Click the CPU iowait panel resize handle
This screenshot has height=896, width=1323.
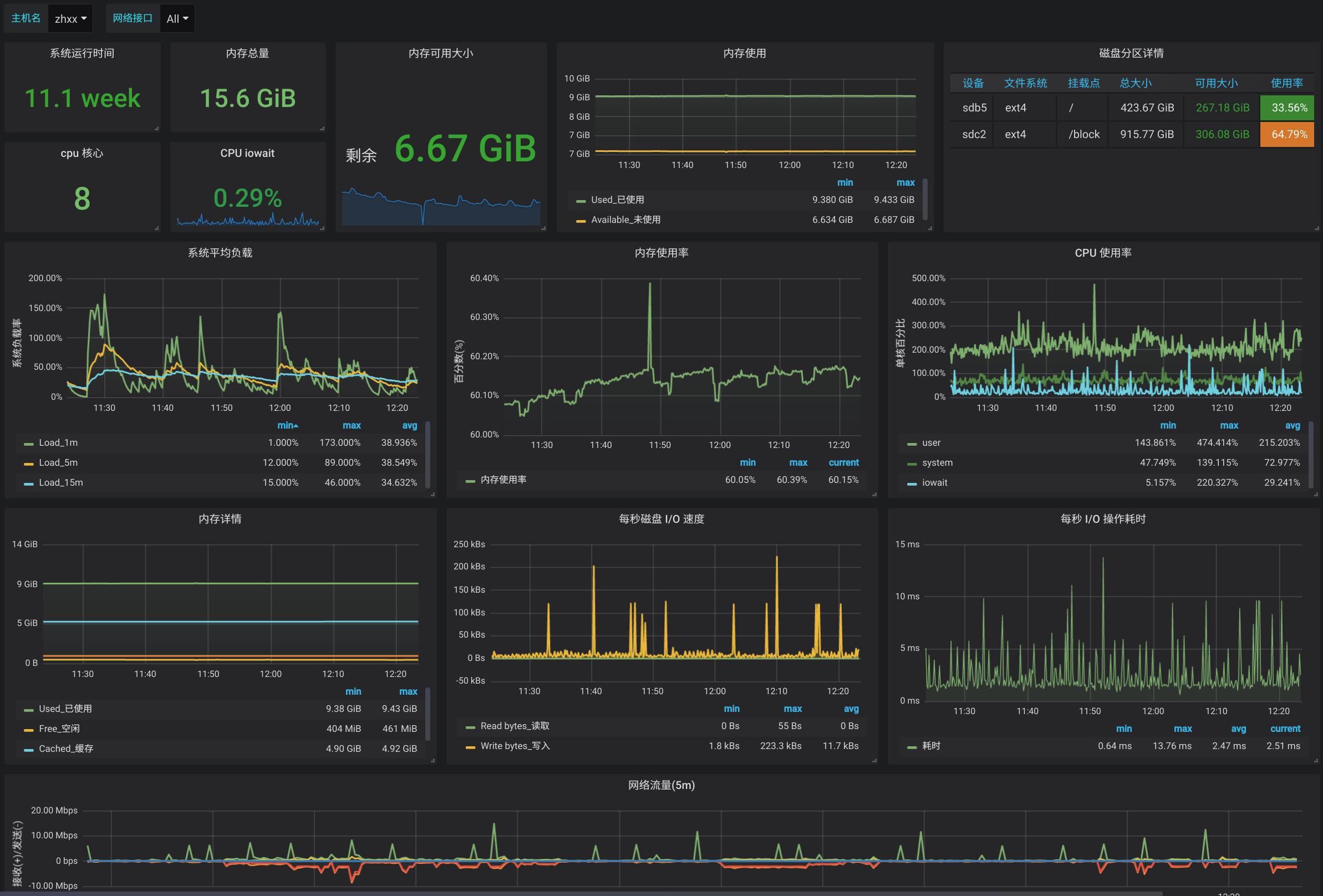(322, 228)
